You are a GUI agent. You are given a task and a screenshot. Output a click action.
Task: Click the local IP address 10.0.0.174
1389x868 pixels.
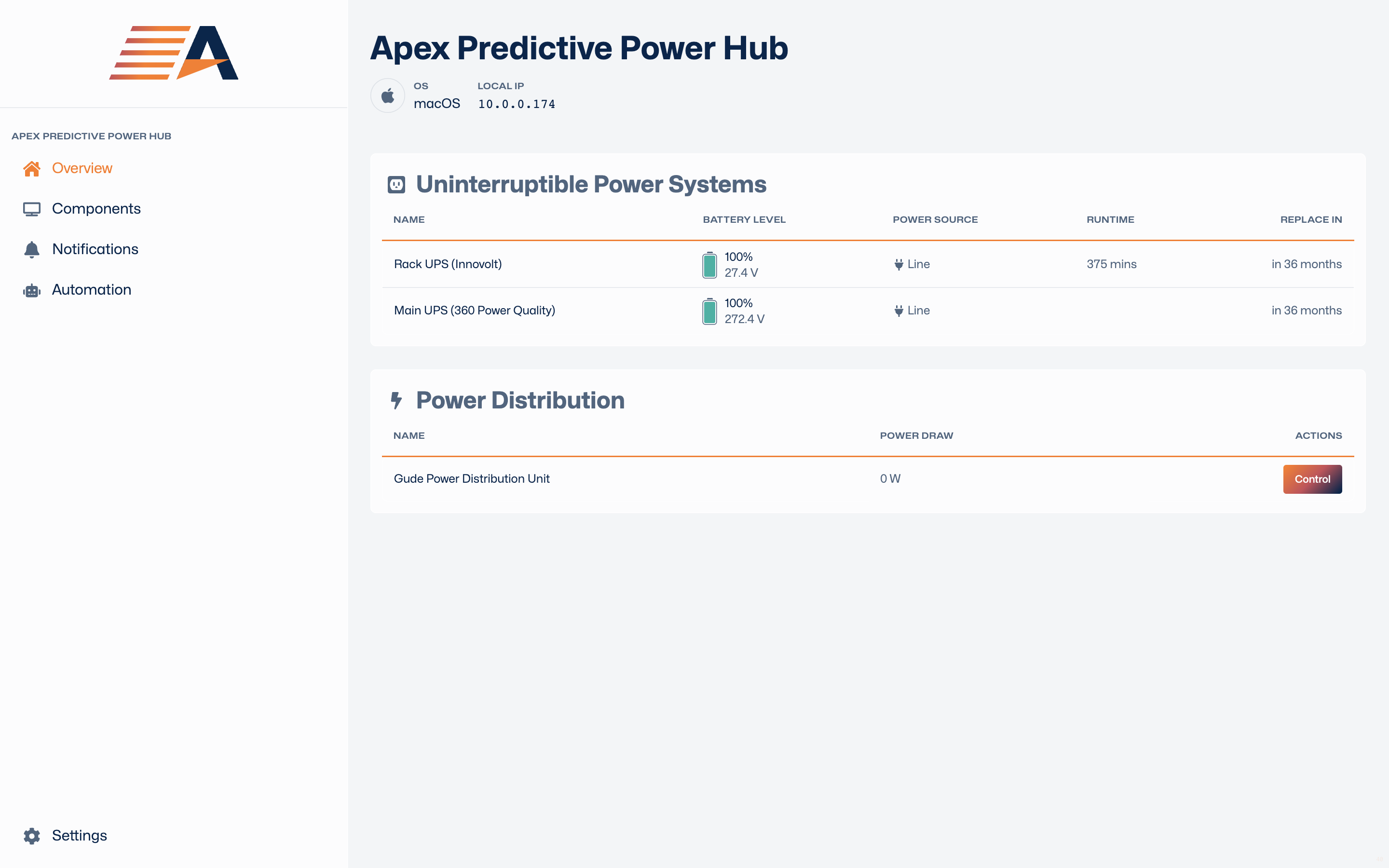point(517,105)
